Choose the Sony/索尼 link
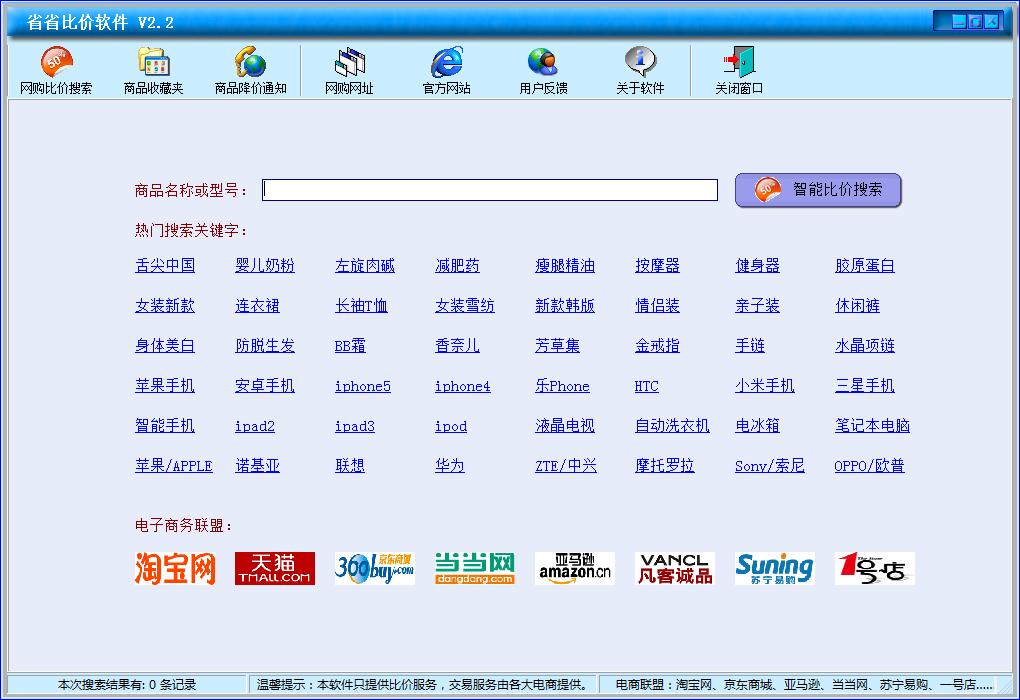The image size is (1020, 700). click(770, 466)
